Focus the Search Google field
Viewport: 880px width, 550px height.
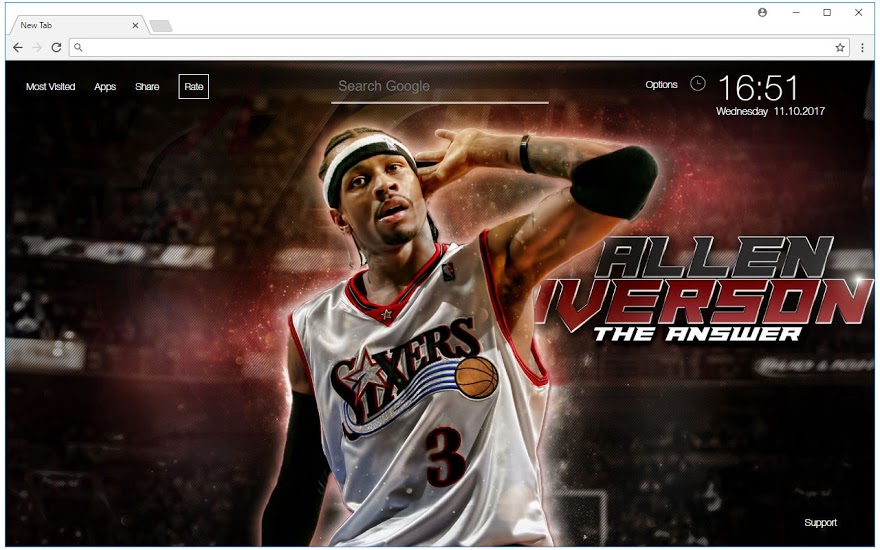[439, 87]
